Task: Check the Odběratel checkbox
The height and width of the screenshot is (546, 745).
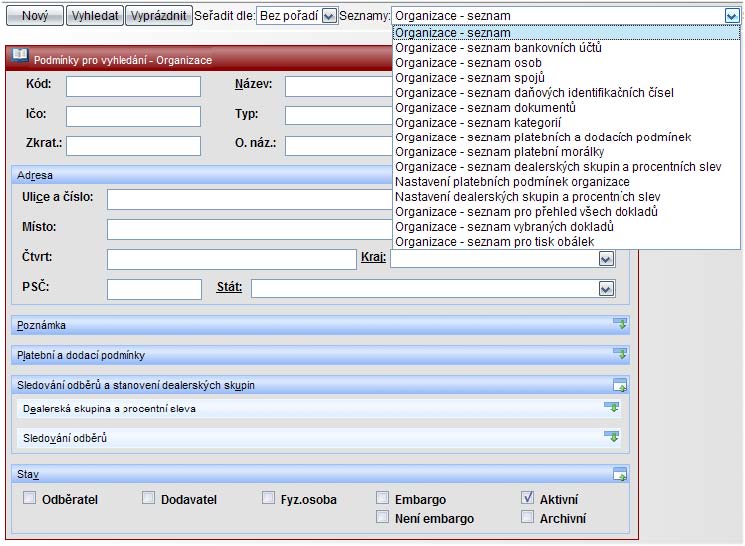Action: click(29, 498)
